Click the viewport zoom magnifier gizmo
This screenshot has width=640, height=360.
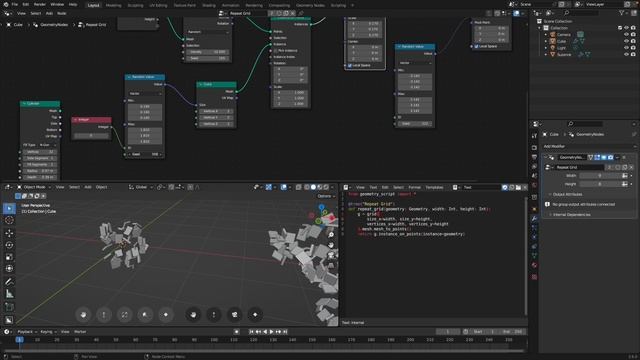coord(331,235)
